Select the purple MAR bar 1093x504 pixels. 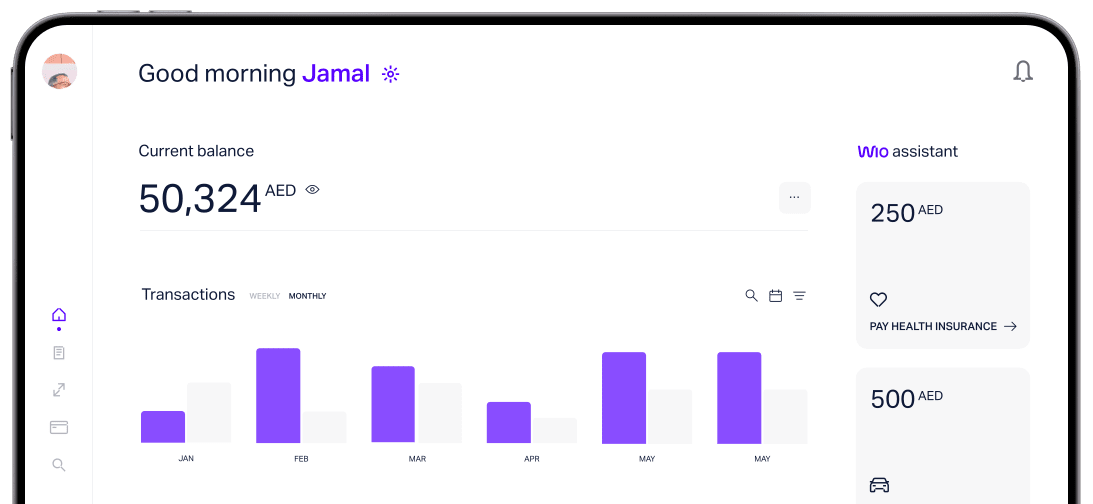(393, 404)
